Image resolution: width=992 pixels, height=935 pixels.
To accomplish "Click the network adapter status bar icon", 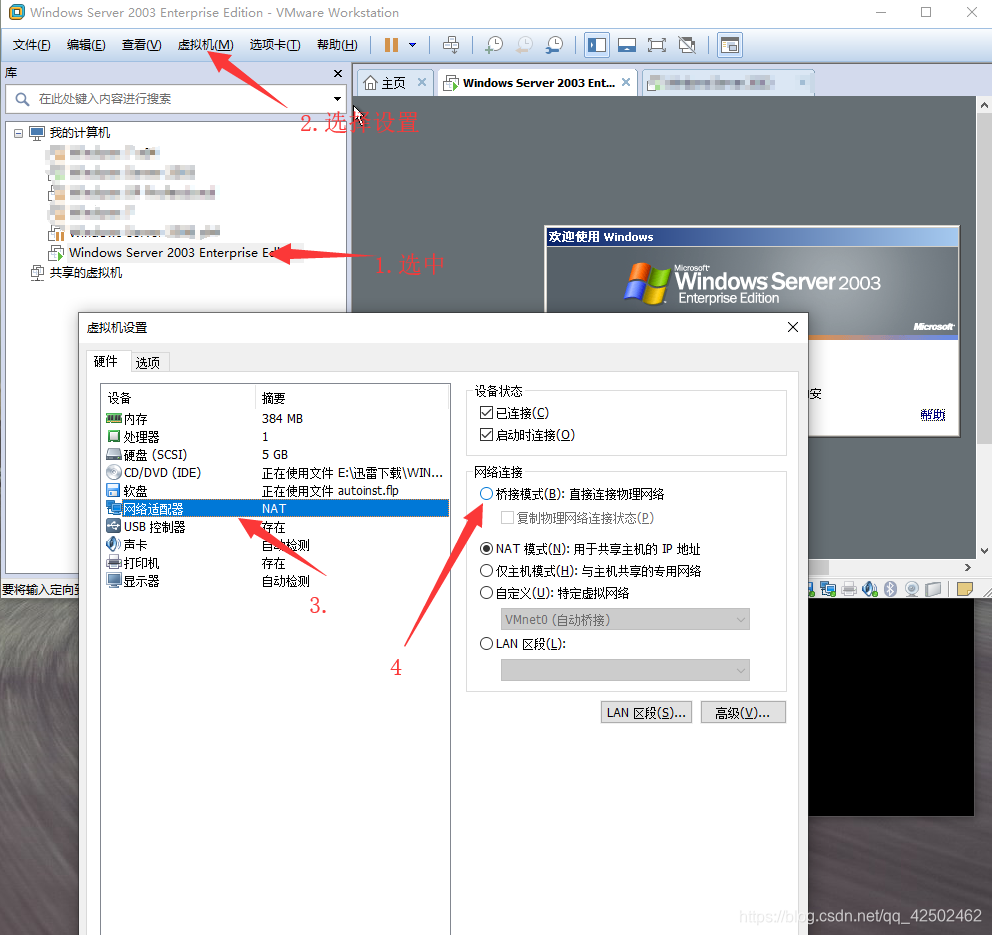I will coord(828,589).
